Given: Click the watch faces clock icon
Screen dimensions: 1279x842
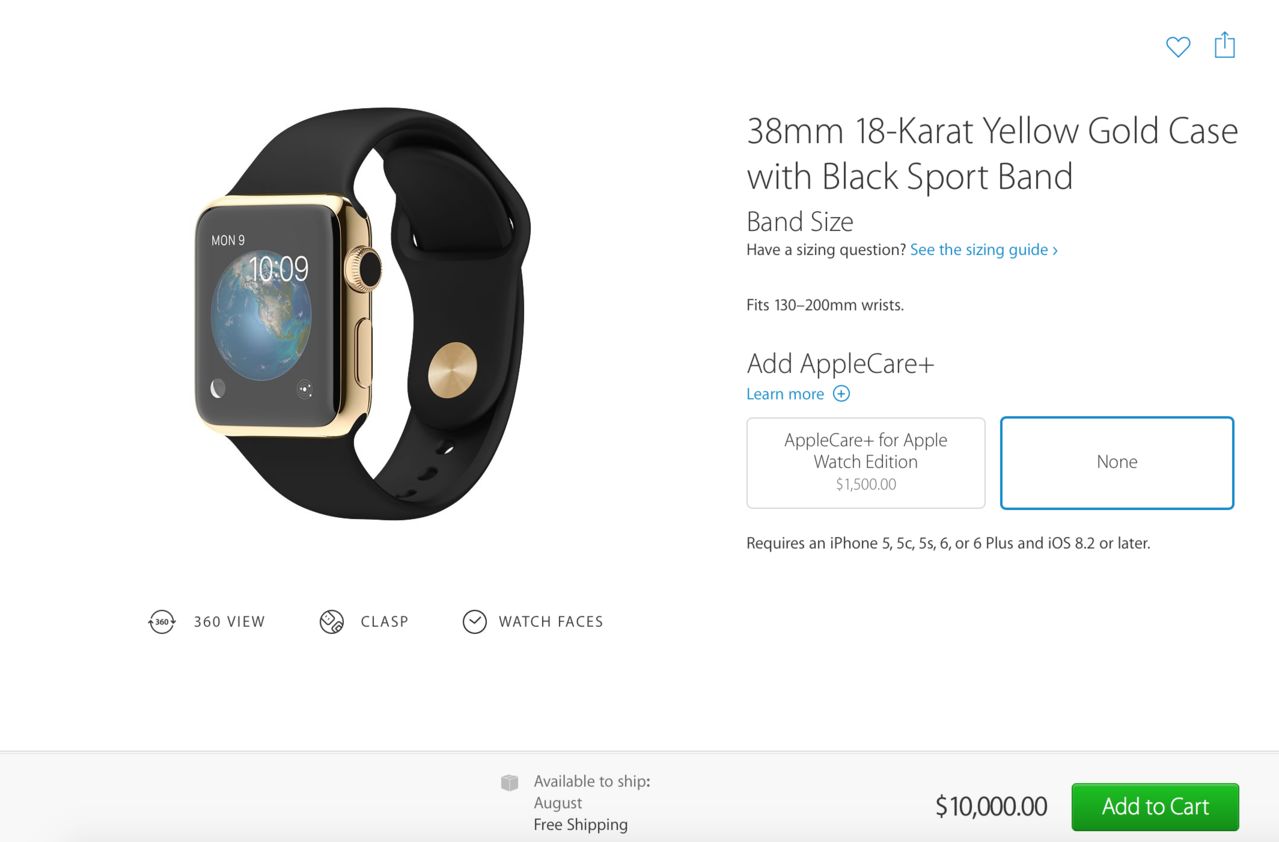Looking at the screenshot, I should point(474,622).
